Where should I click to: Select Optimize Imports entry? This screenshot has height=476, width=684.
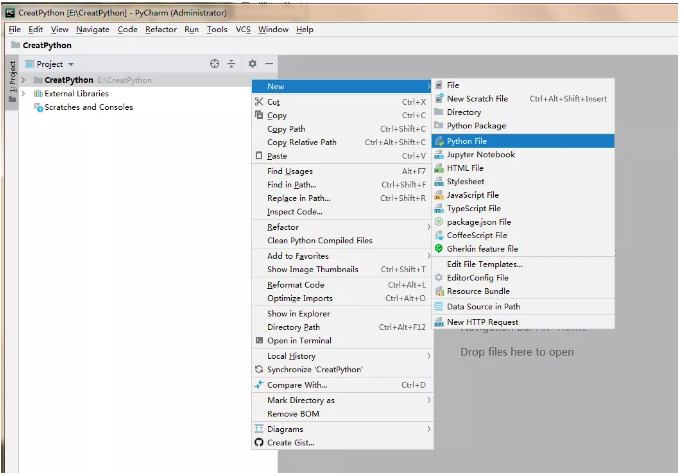coord(342,298)
